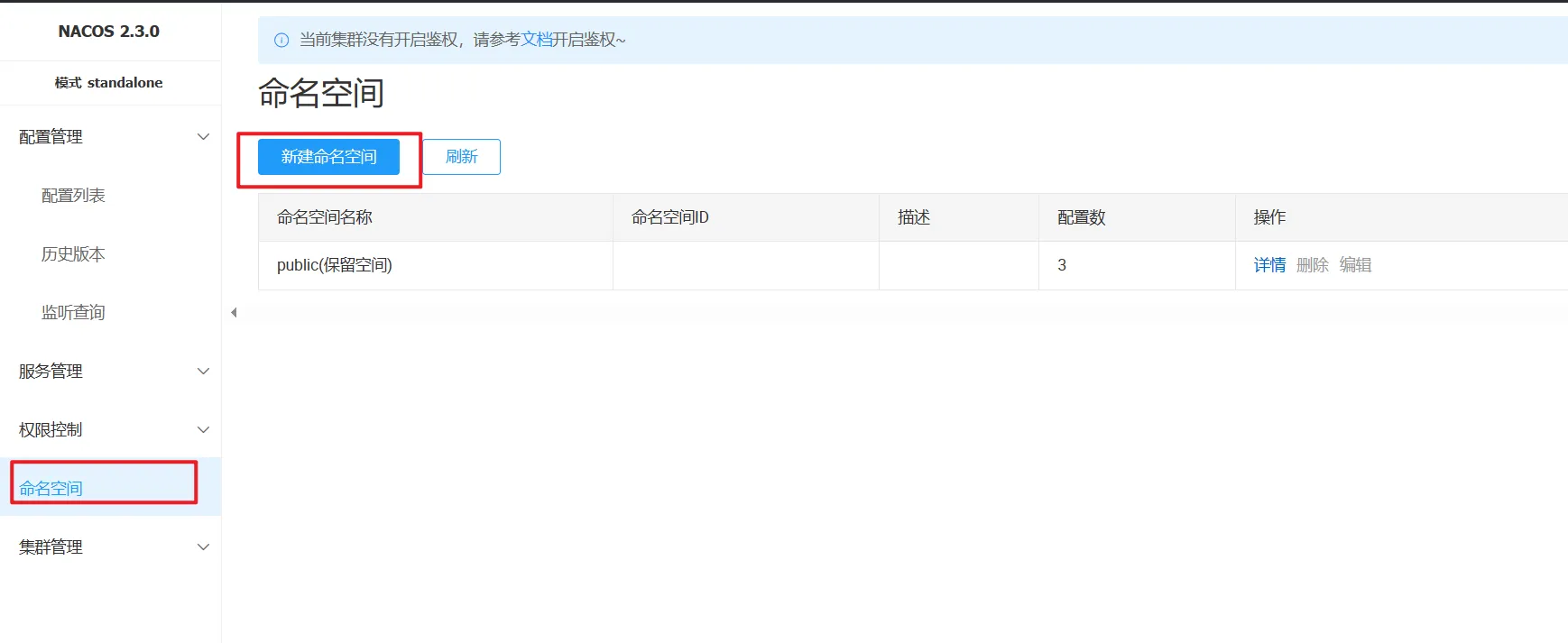Click the info icon in the notice banner
Screen dimensions: 1568x643
click(281, 40)
